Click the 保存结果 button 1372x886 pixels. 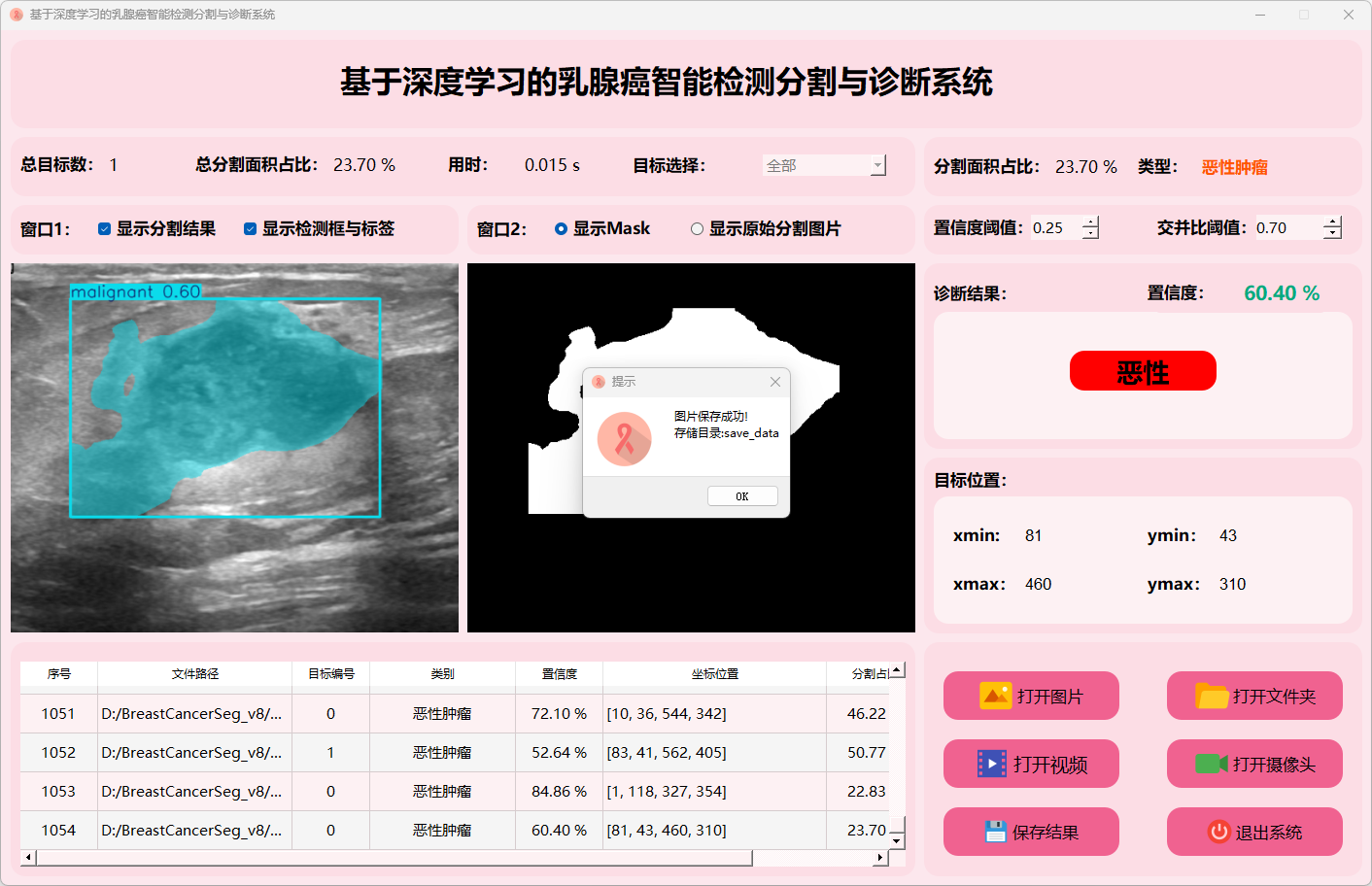(x=1031, y=832)
